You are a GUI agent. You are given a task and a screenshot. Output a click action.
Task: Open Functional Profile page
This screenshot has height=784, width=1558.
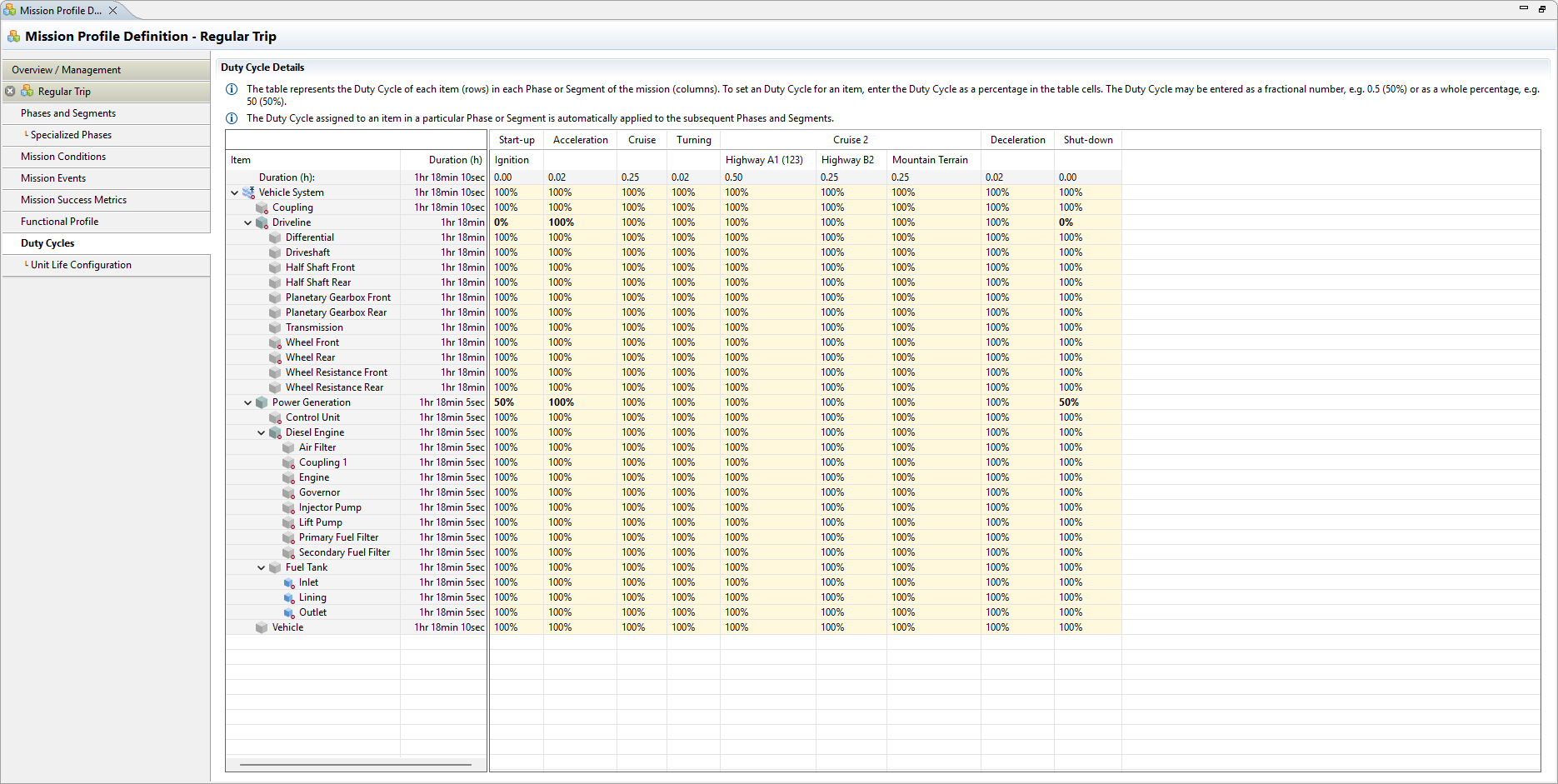pos(106,222)
